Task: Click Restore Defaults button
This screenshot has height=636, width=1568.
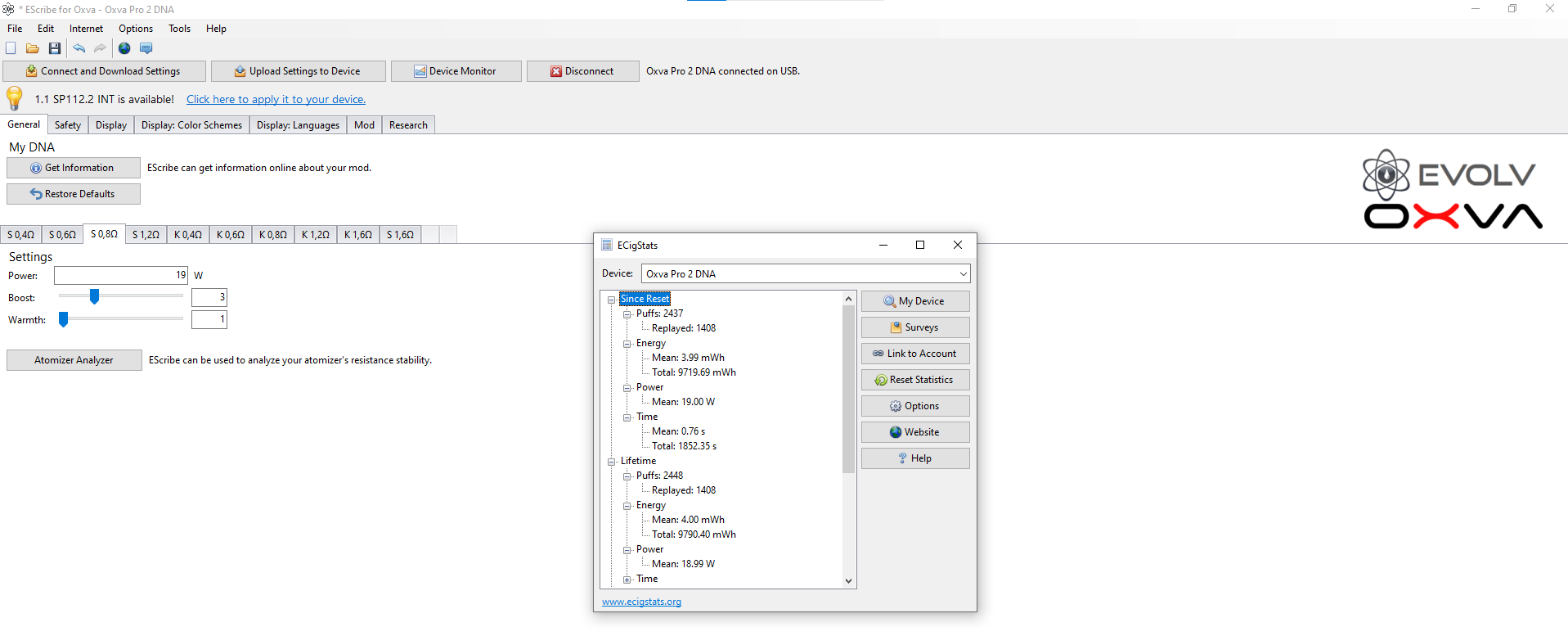Action: pyautogui.click(x=74, y=194)
